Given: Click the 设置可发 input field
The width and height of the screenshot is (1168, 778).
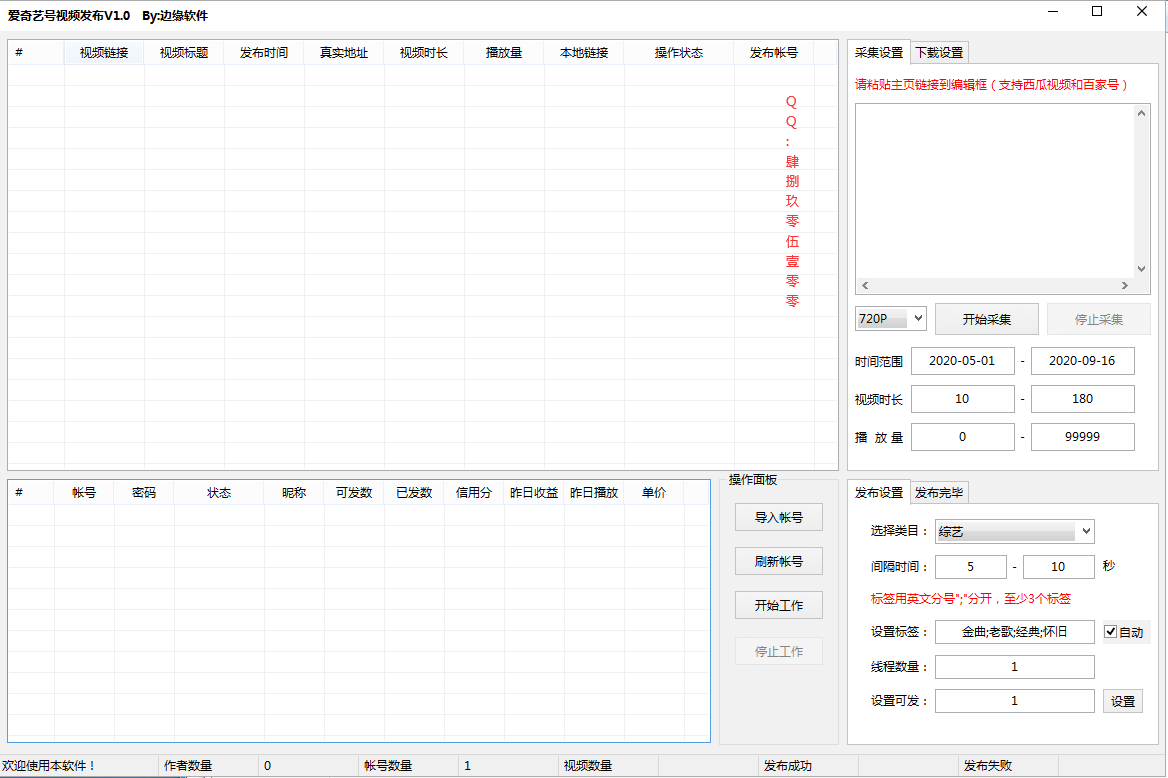Looking at the screenshot, I should 1015,701.
